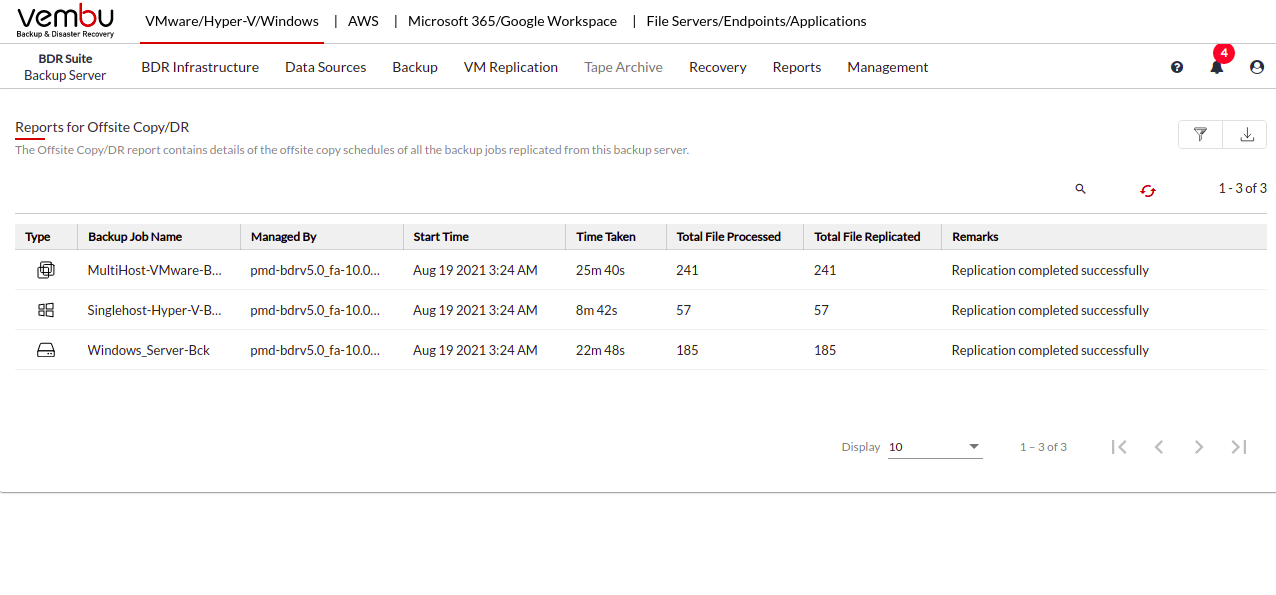The image size is (1276, 595).
Task: Click Managed By value in Singlehost-Hyper-V row
Action: pyautogui.click(x=315, y=310)
